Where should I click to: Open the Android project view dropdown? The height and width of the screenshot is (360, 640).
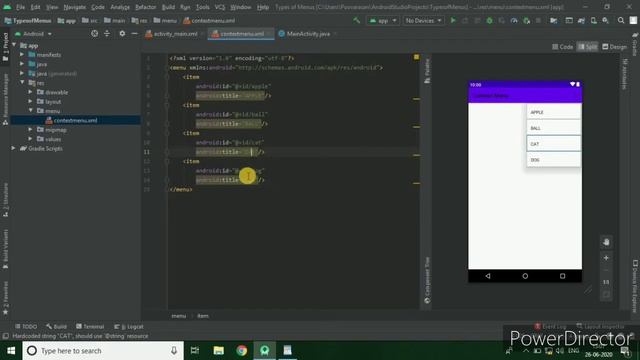[x=33, y=34]
